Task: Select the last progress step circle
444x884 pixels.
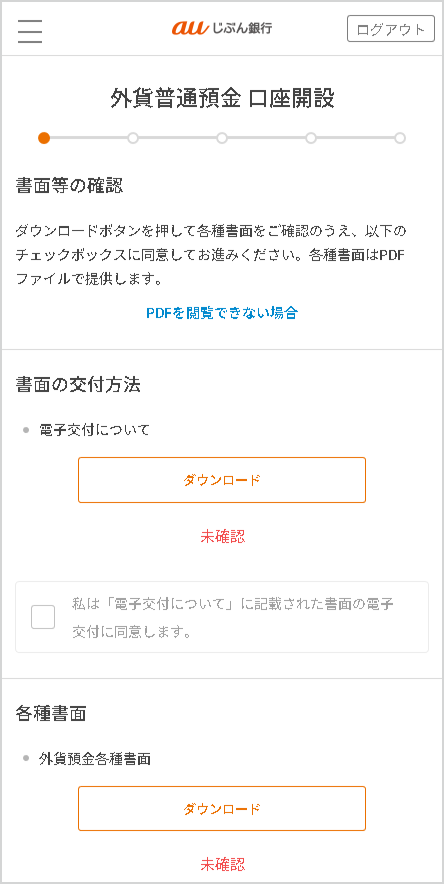Action: click(x=400, y=138)
